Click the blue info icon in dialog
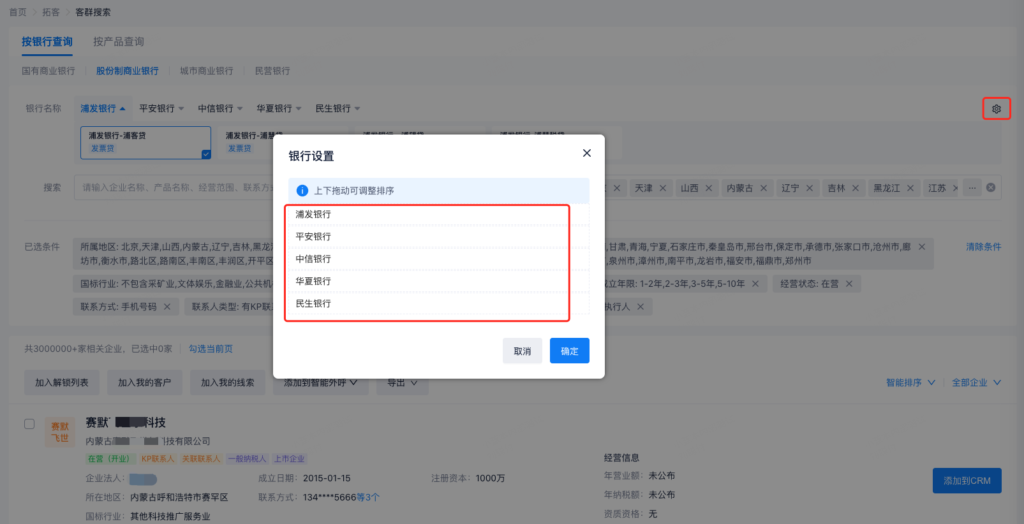1024x524 pixels. (x=301, y=189)
